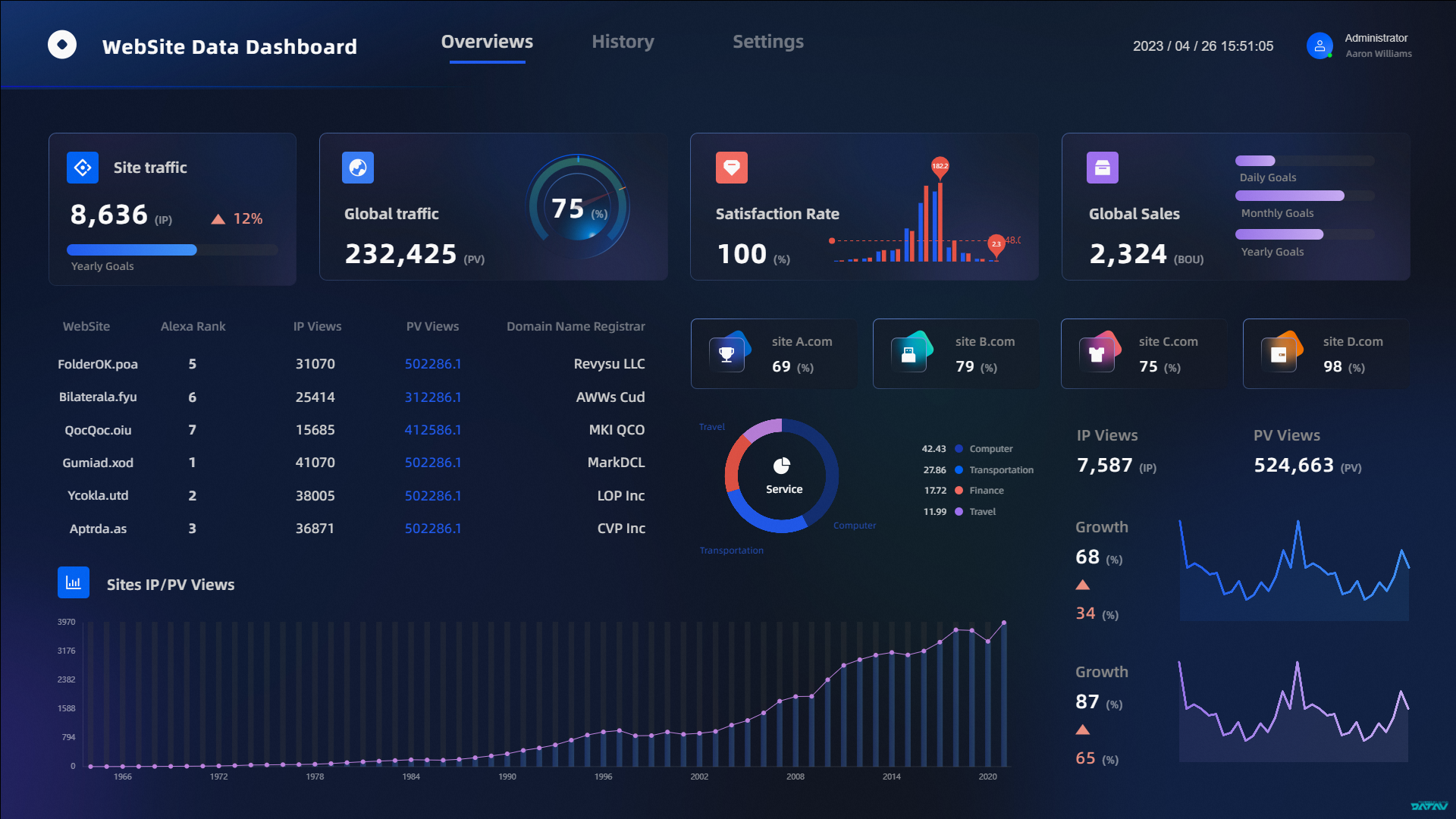1456x819 pixels.
Task: Open PV link 502286.1 for FolderOK.poa
Action: coord(433,364)
